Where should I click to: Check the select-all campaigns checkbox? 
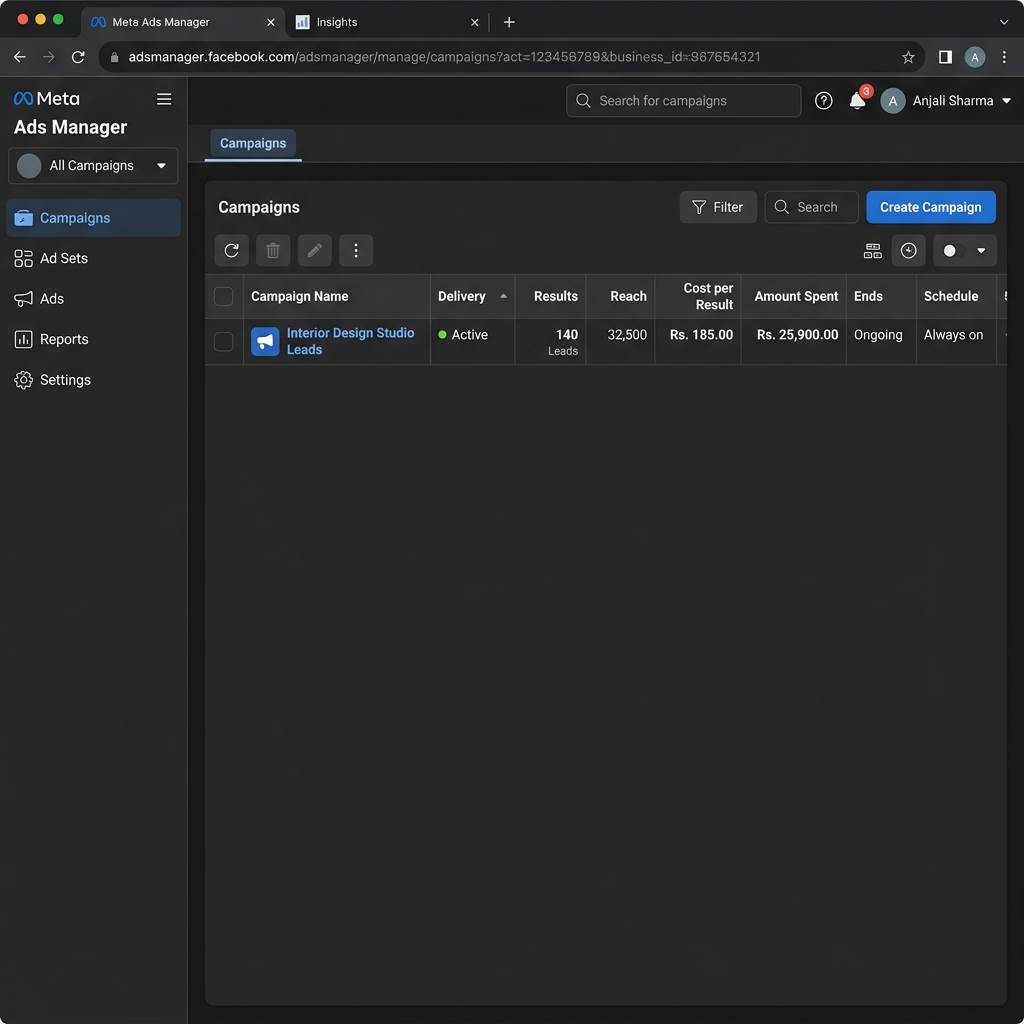coord(223,296)
